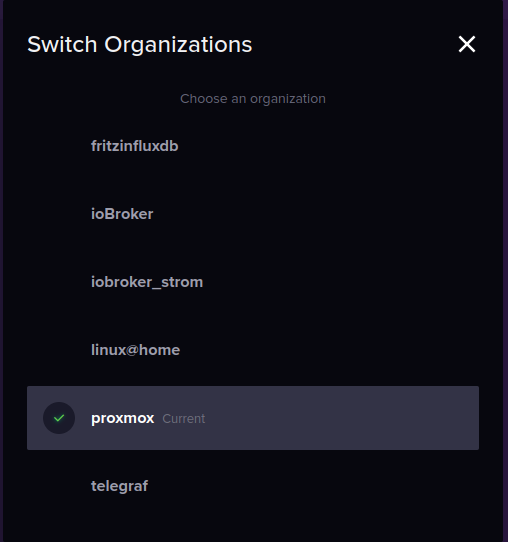Click the "Switch Organizations" heading
The width and height of the screenshot is (508, 542).
(140, 45)
